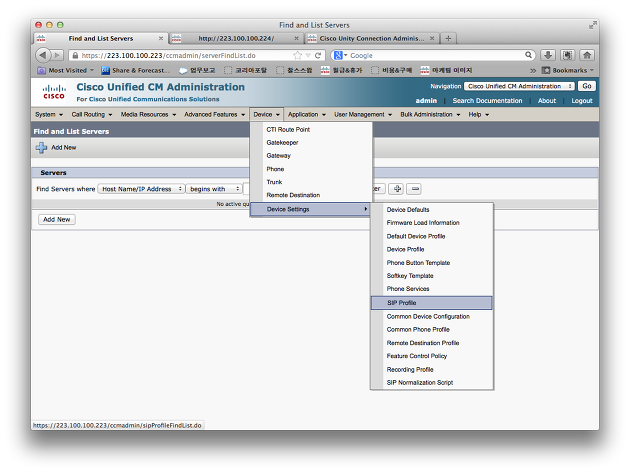Viewport: 630px width, 473px height.
Task: Open the Call Routing menu
Action: pyautogui.click(x=92, y=115)
